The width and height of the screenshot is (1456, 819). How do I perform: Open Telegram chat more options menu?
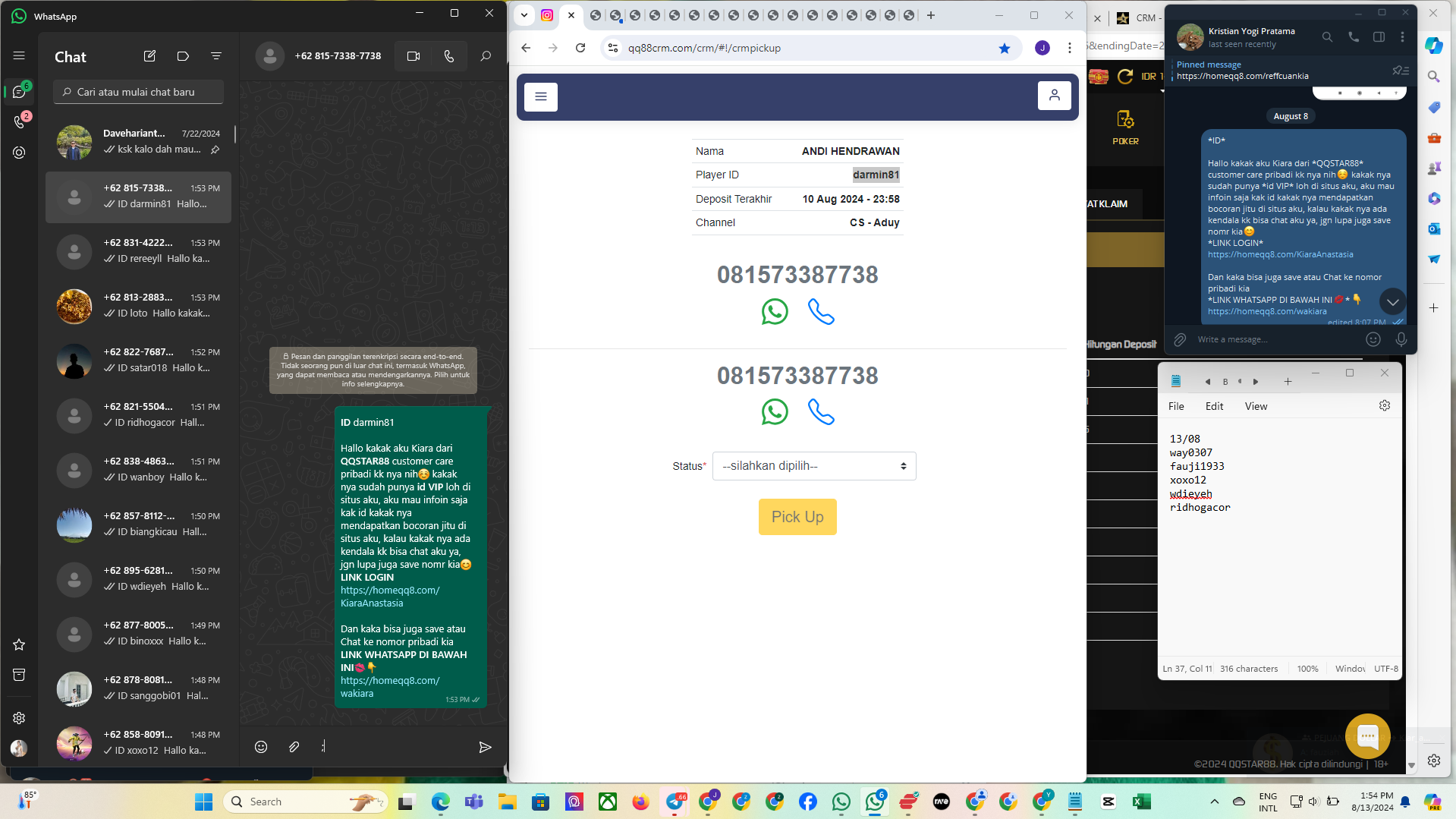[x=1402, y=36]
